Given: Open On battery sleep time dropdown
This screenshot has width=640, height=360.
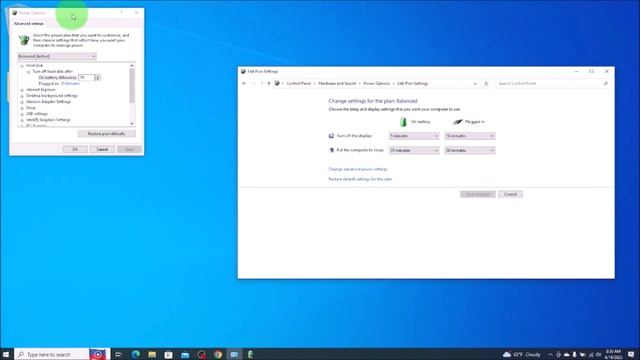Looking at the screenshot, I should (x=414, y=150).
